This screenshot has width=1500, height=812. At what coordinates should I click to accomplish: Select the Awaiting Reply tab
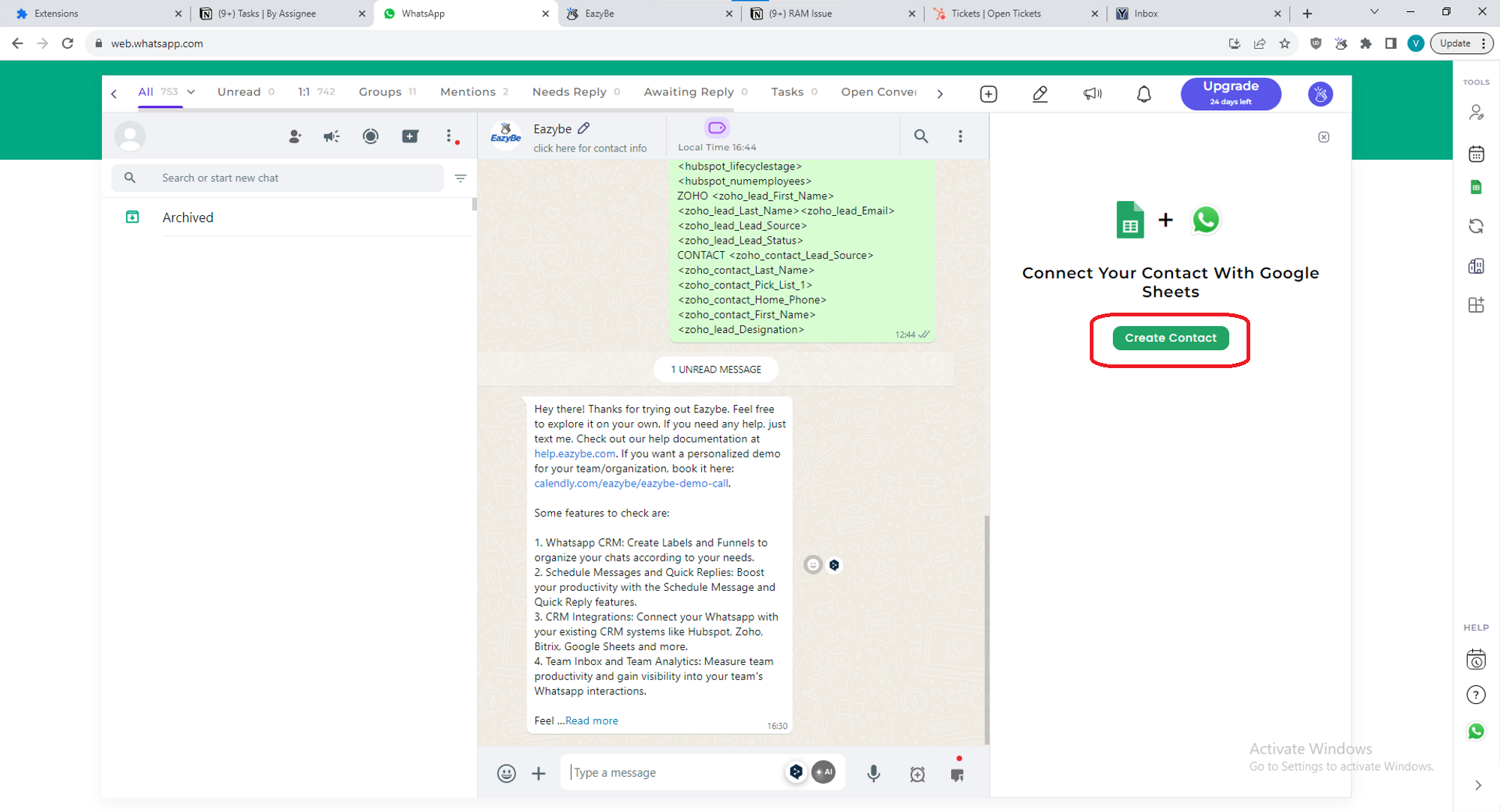695,92
